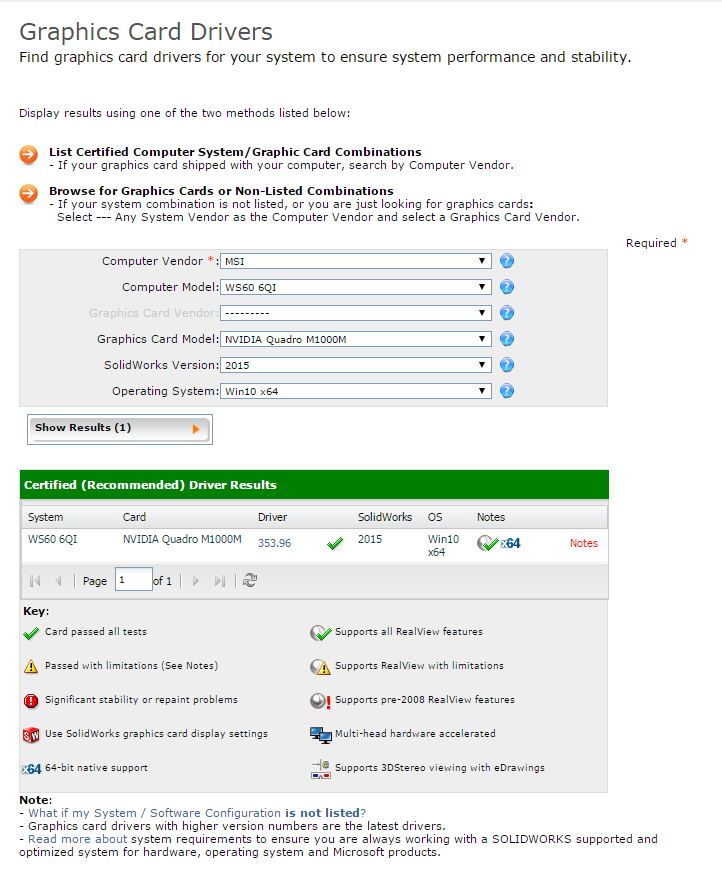
Task: Click help icon next to SolidWorks Version
Action: click(x=507, y=365)
